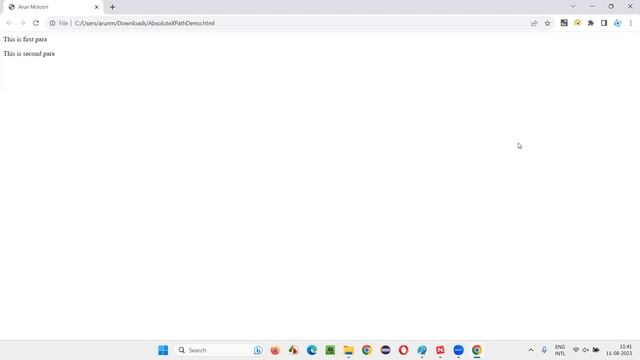Image resolution: width=640 pixels, height=360 pixels.
Task: Expand the tab search chevron
Action: click(573, 6)
